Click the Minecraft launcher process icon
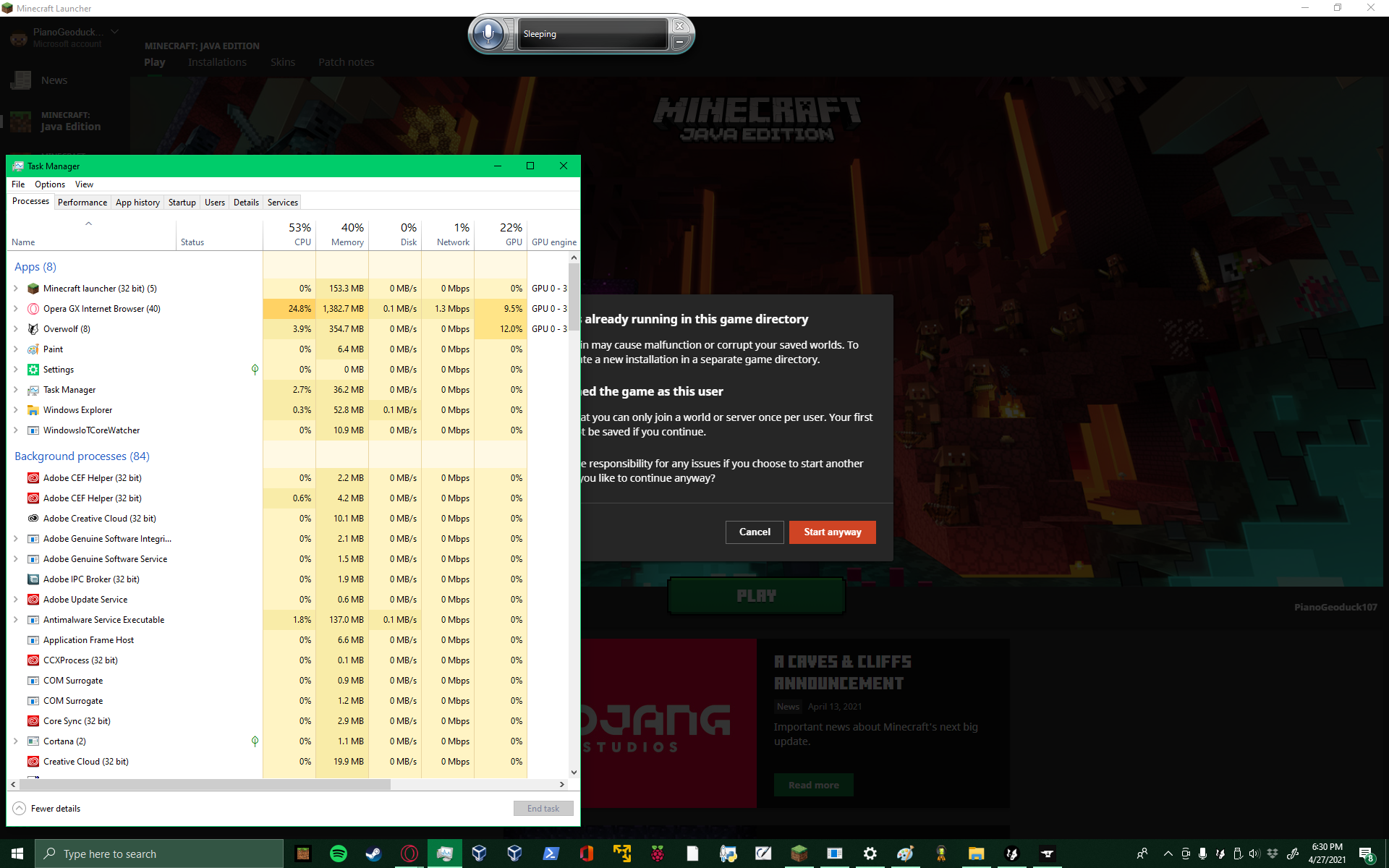Image resolution: width=1389 pixels, height=868 pixels. (x=33, y=289)
